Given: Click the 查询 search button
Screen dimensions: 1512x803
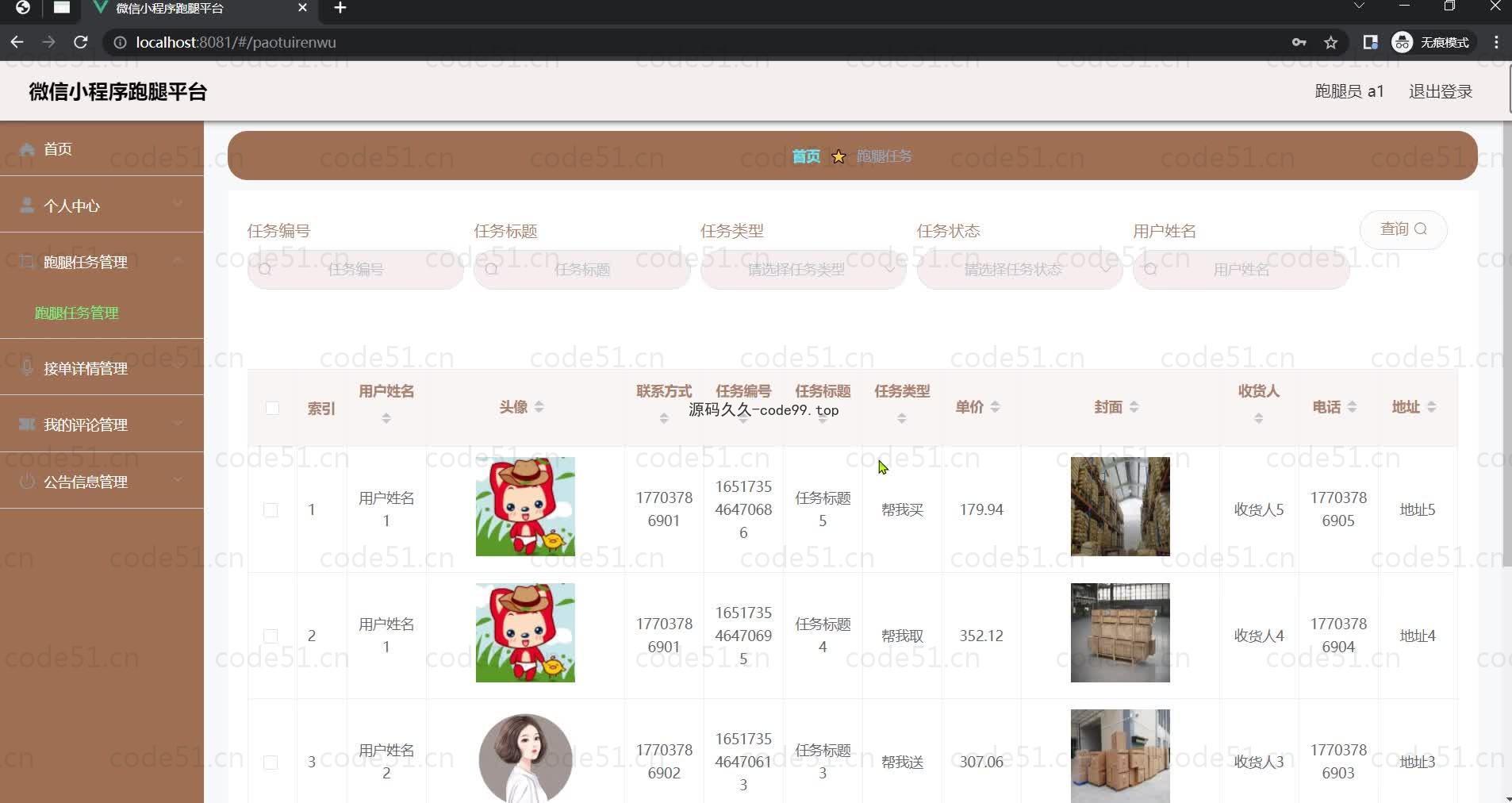Looking at the screenshot, I should pyautogui.click(x=1403, y=229).
